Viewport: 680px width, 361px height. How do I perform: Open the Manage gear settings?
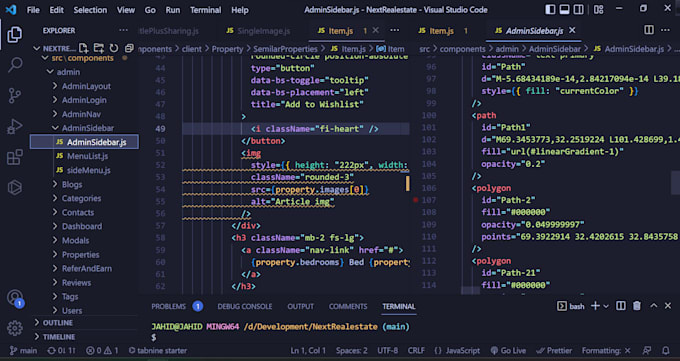15,328
